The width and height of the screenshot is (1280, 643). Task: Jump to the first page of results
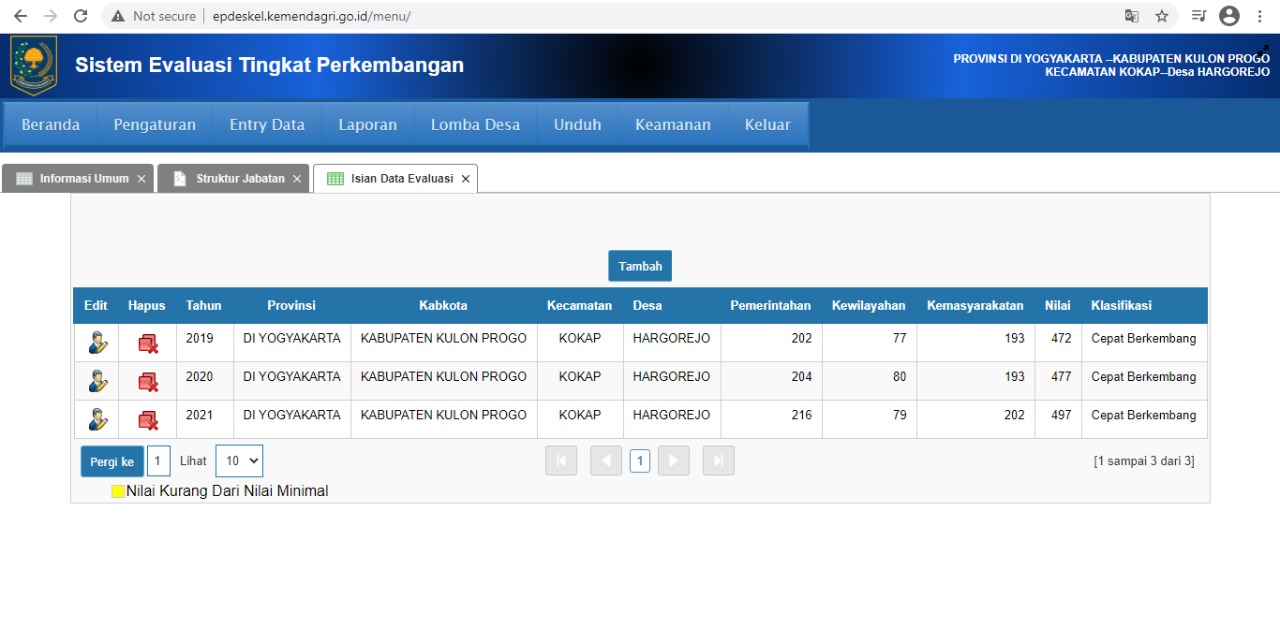561,460
